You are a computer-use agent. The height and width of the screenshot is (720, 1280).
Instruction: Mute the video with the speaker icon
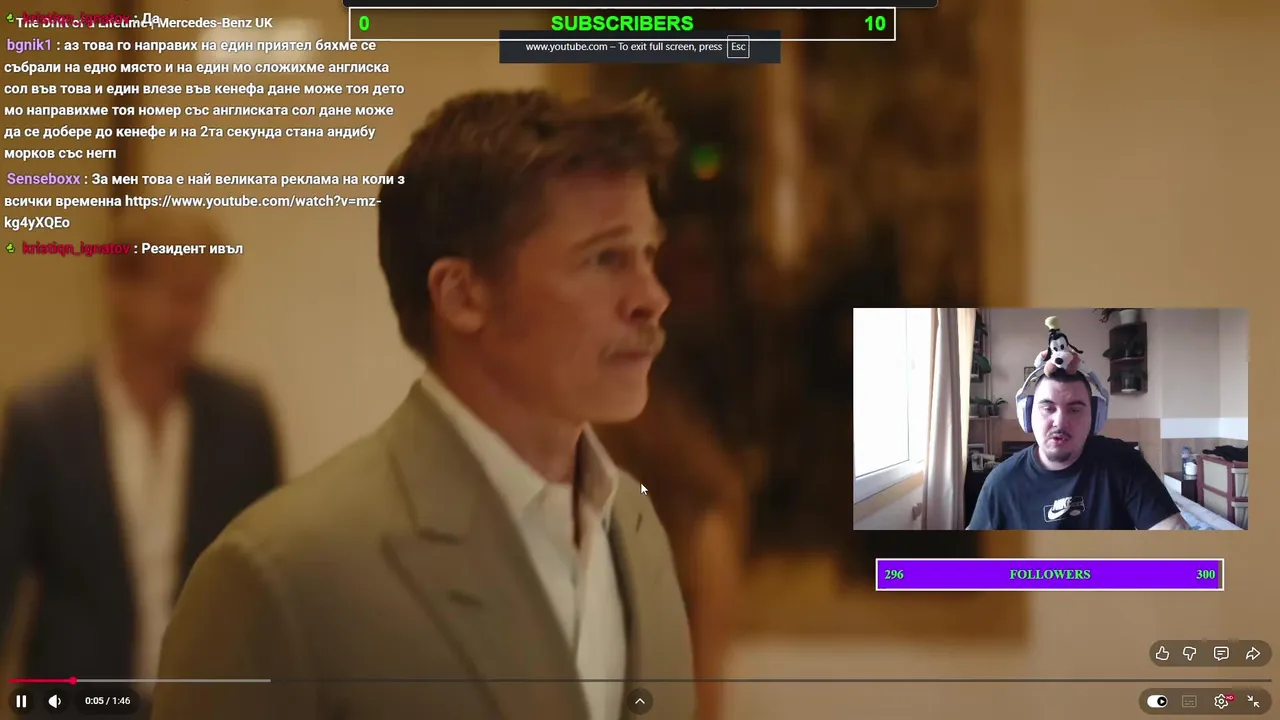coord(55,701)
